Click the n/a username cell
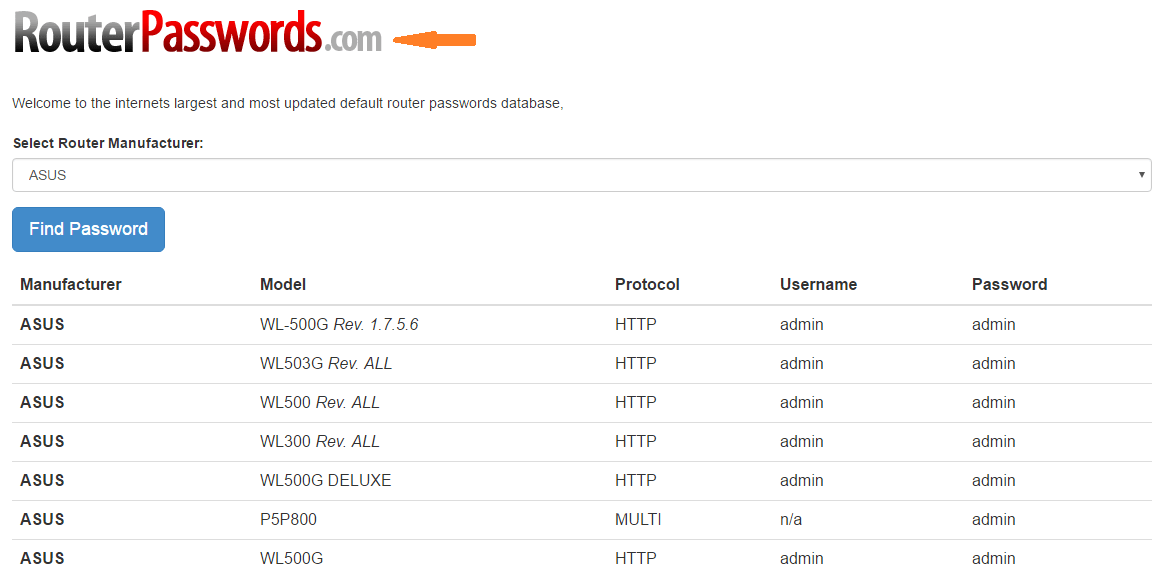Image resolution: width=1165 pixels, height=581 pixels. pyautogui.click(x=791, y=519)
